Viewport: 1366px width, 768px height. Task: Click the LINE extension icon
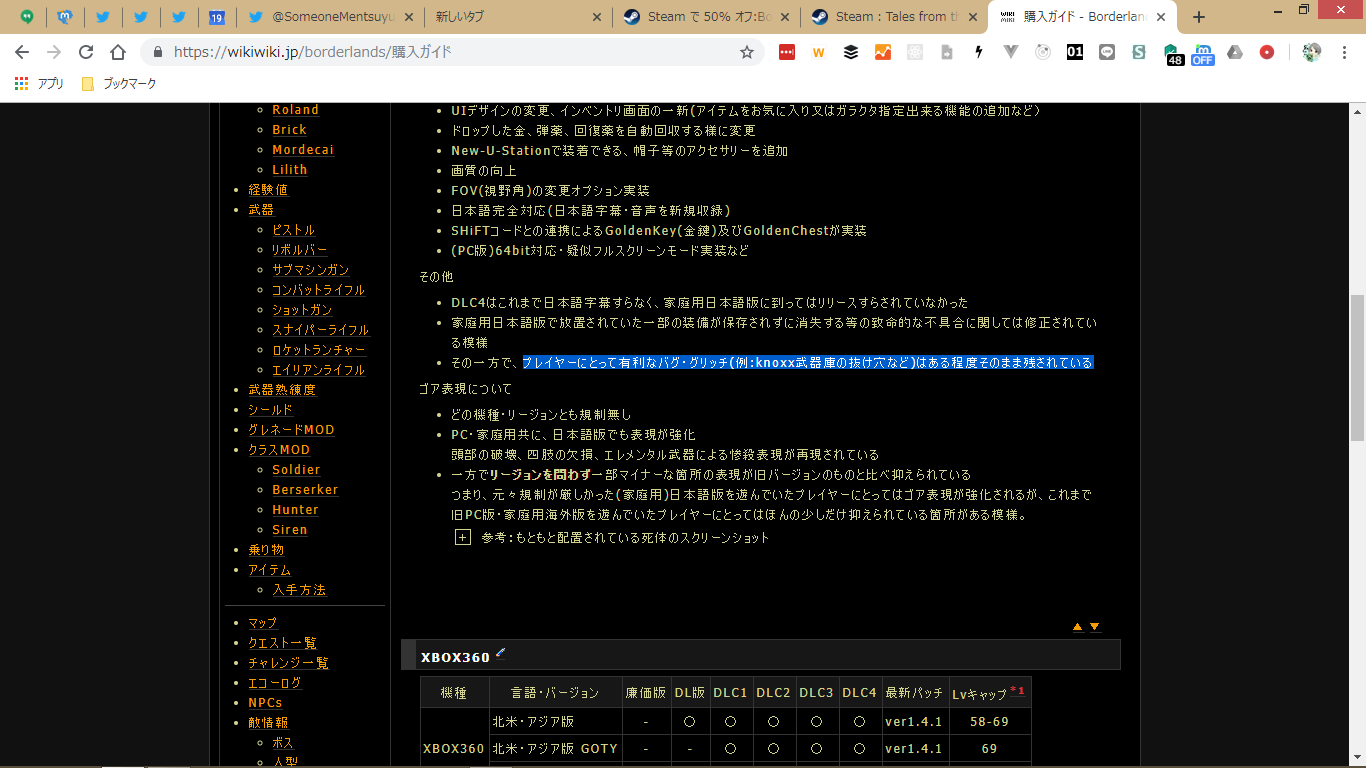pyautogui.click(x=1107, y=53)
